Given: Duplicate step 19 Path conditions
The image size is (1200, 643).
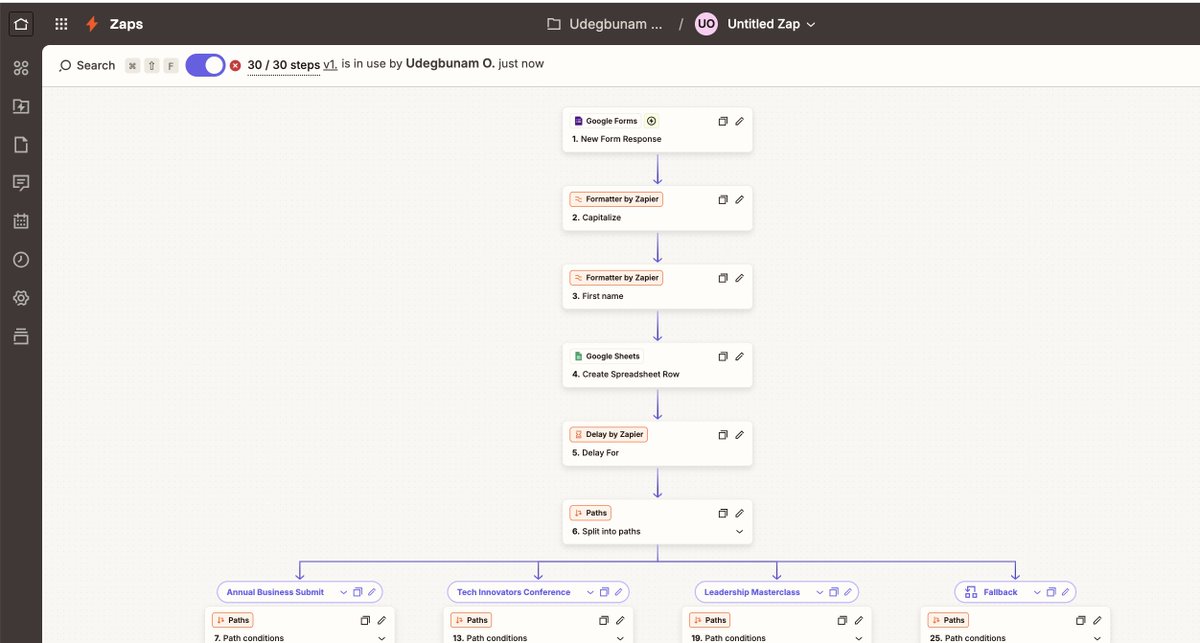Looking at the screenshot, I should 842,620.
